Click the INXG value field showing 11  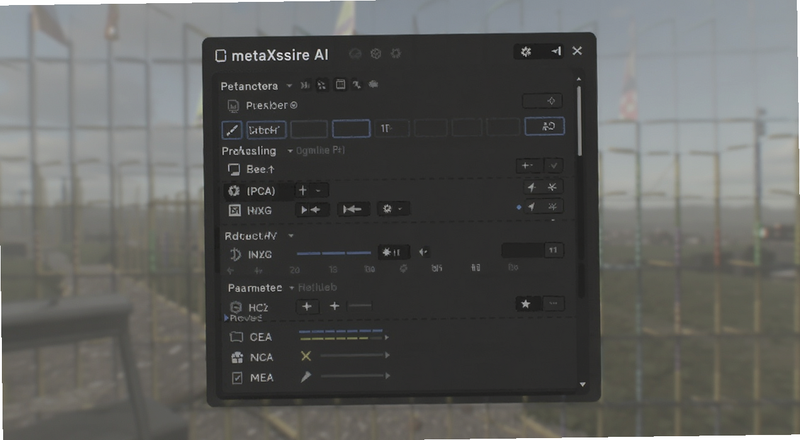click(x=533, y=250)
